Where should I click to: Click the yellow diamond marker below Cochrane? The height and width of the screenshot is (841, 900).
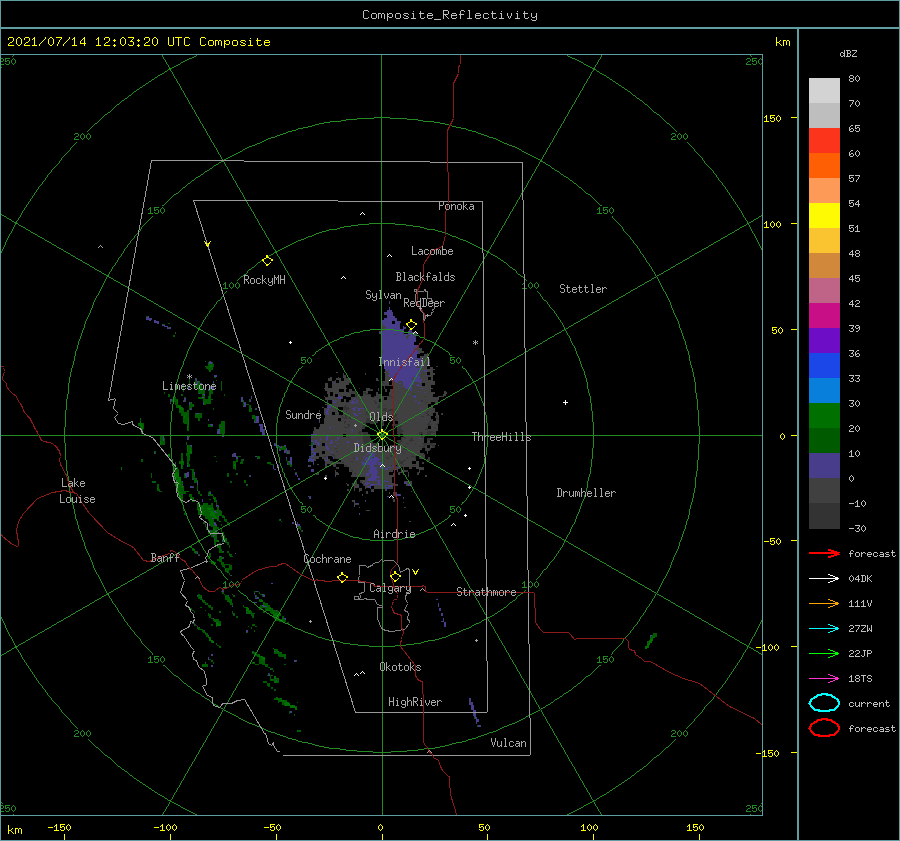(343, 578)
